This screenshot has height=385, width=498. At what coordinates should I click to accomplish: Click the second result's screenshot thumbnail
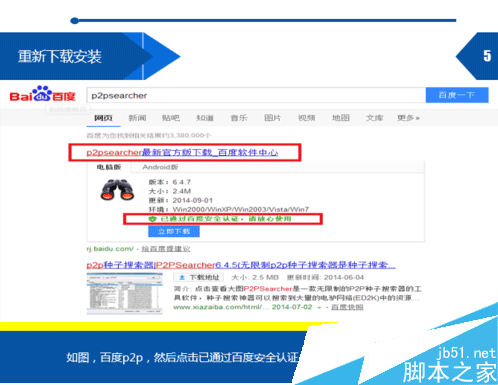coord(125,294)
